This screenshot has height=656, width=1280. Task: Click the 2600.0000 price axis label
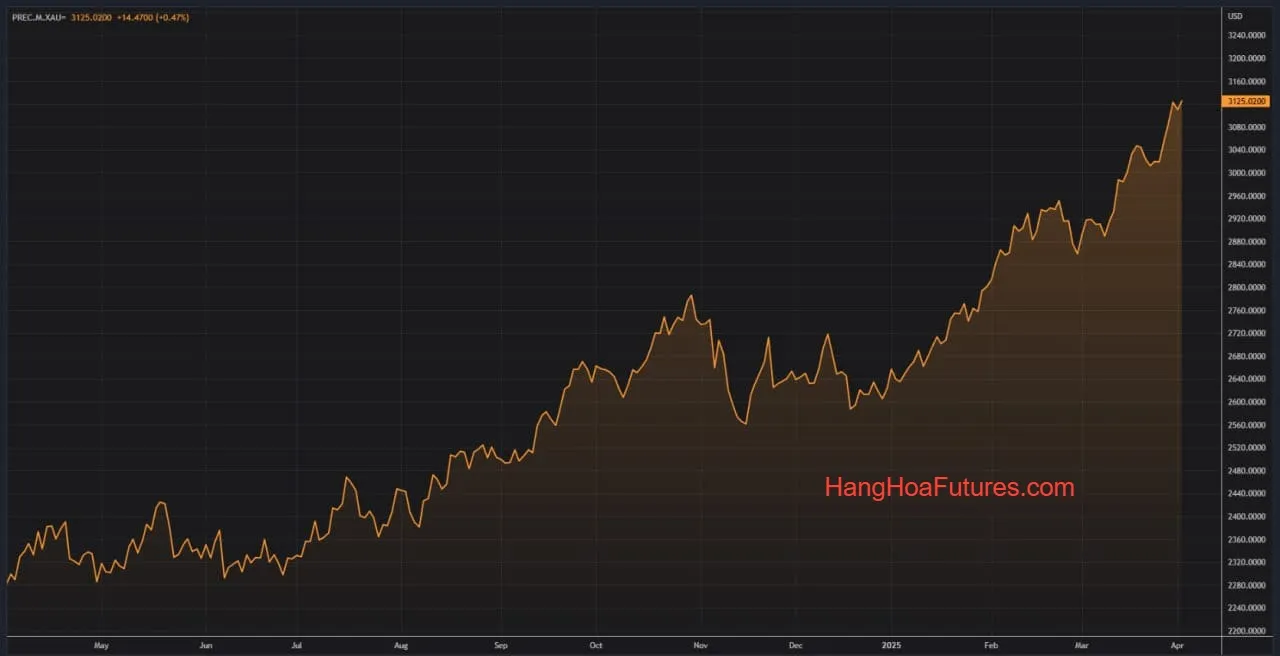pyautogui.click(x=1246, y=402)
